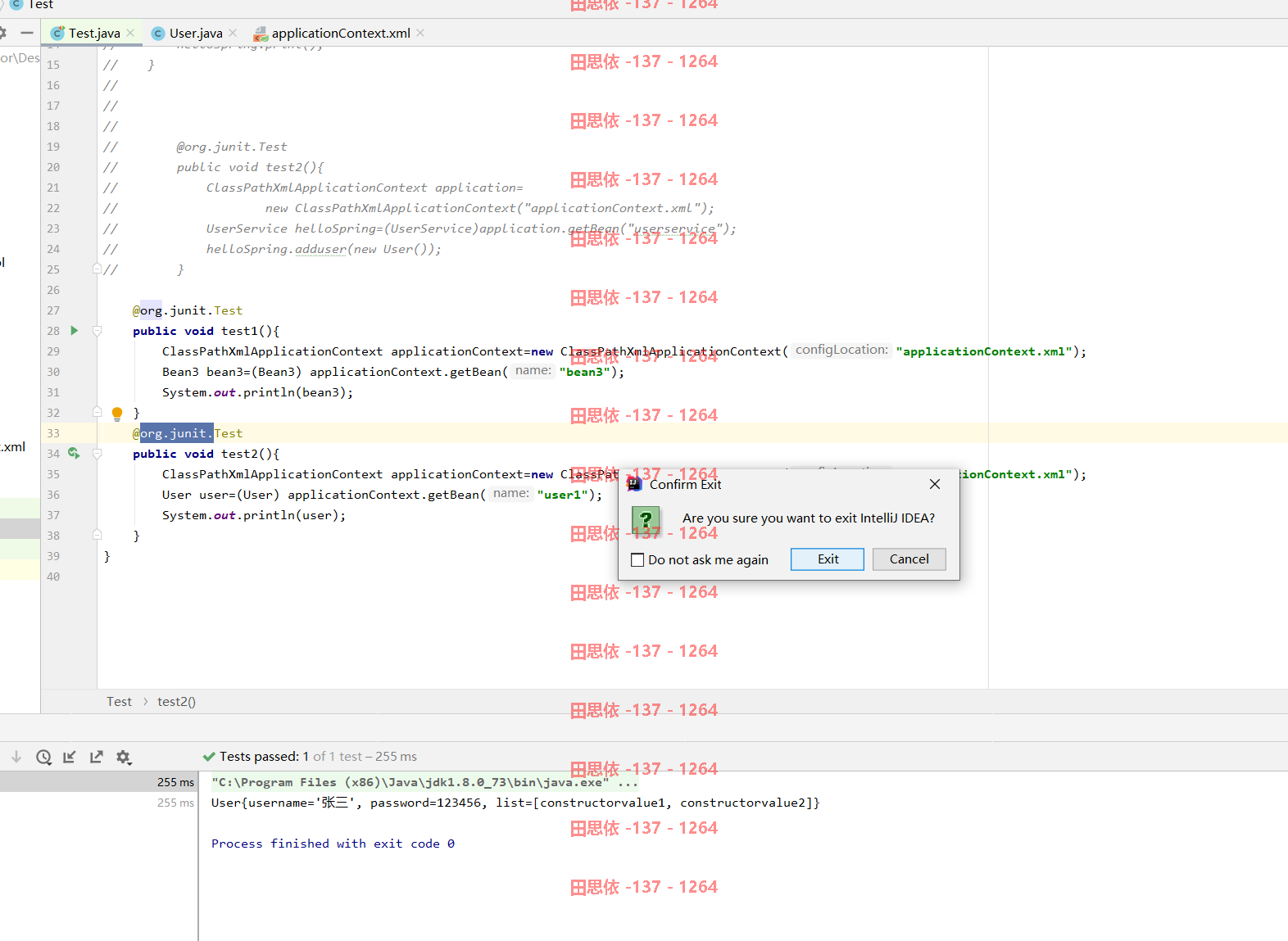
Task: Click 'Process finished with exit code 0' text
Action: [x=333, y=844]
